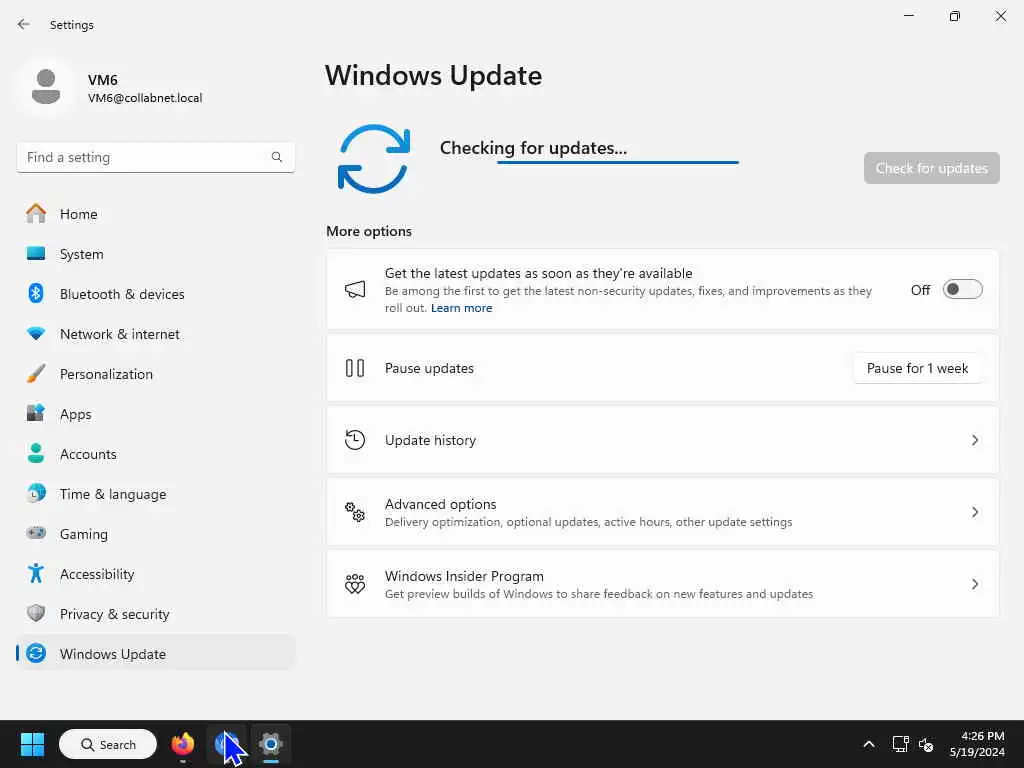1024x768 pixels.
Task: Click the Bluetooth icon in sidebar
Action: tap(36, 293)
